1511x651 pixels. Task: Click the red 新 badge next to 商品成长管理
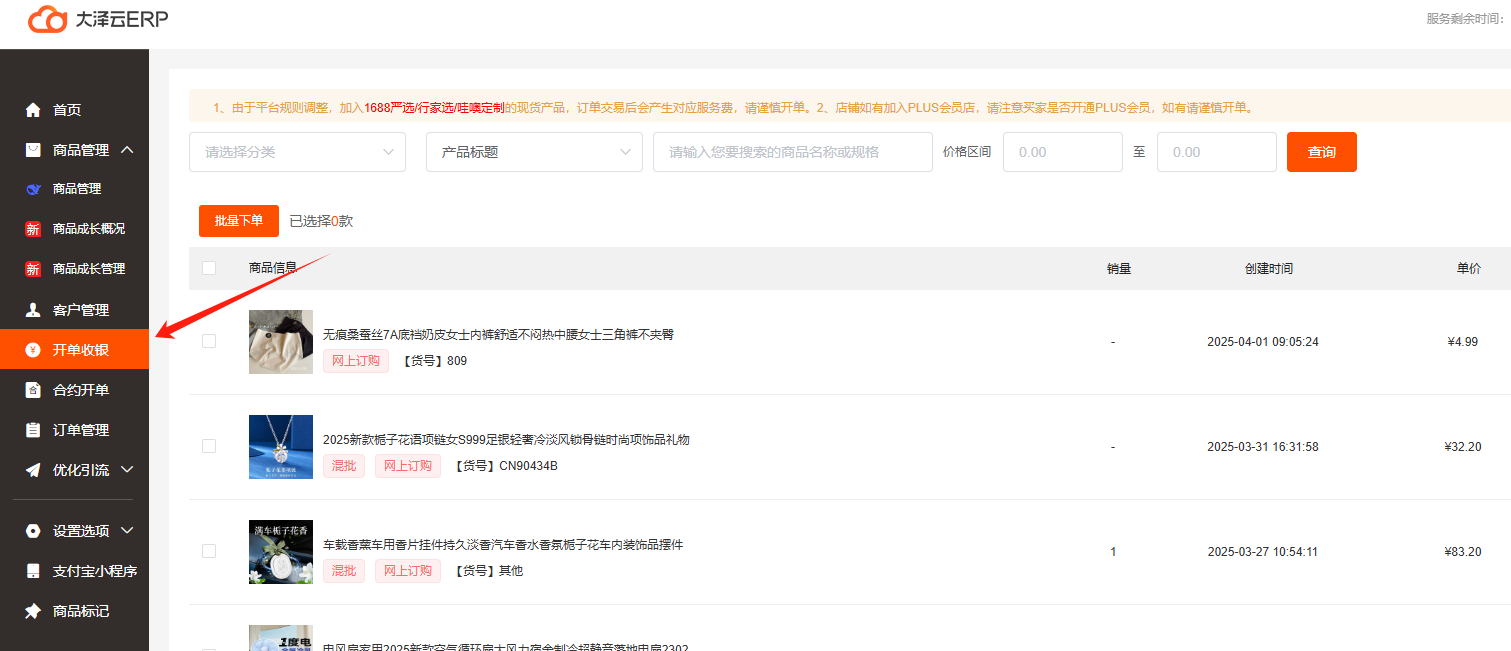(x=33, y=269)
